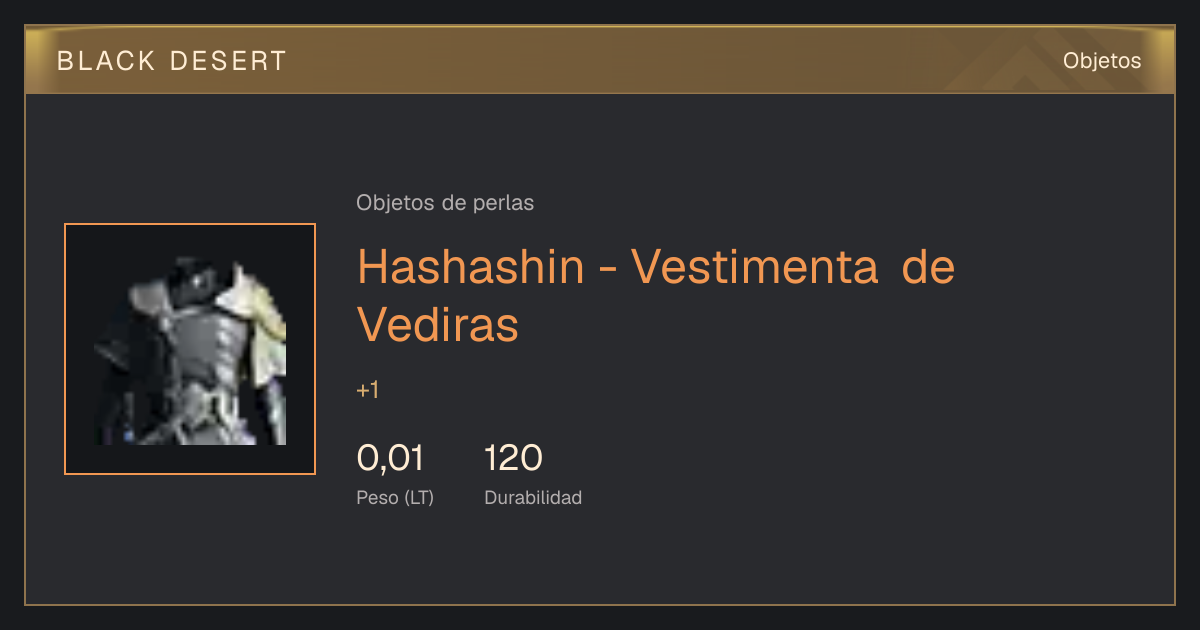Click the word "de" in the item title
The image size is (1200, 630).
[x=928, y=267]
